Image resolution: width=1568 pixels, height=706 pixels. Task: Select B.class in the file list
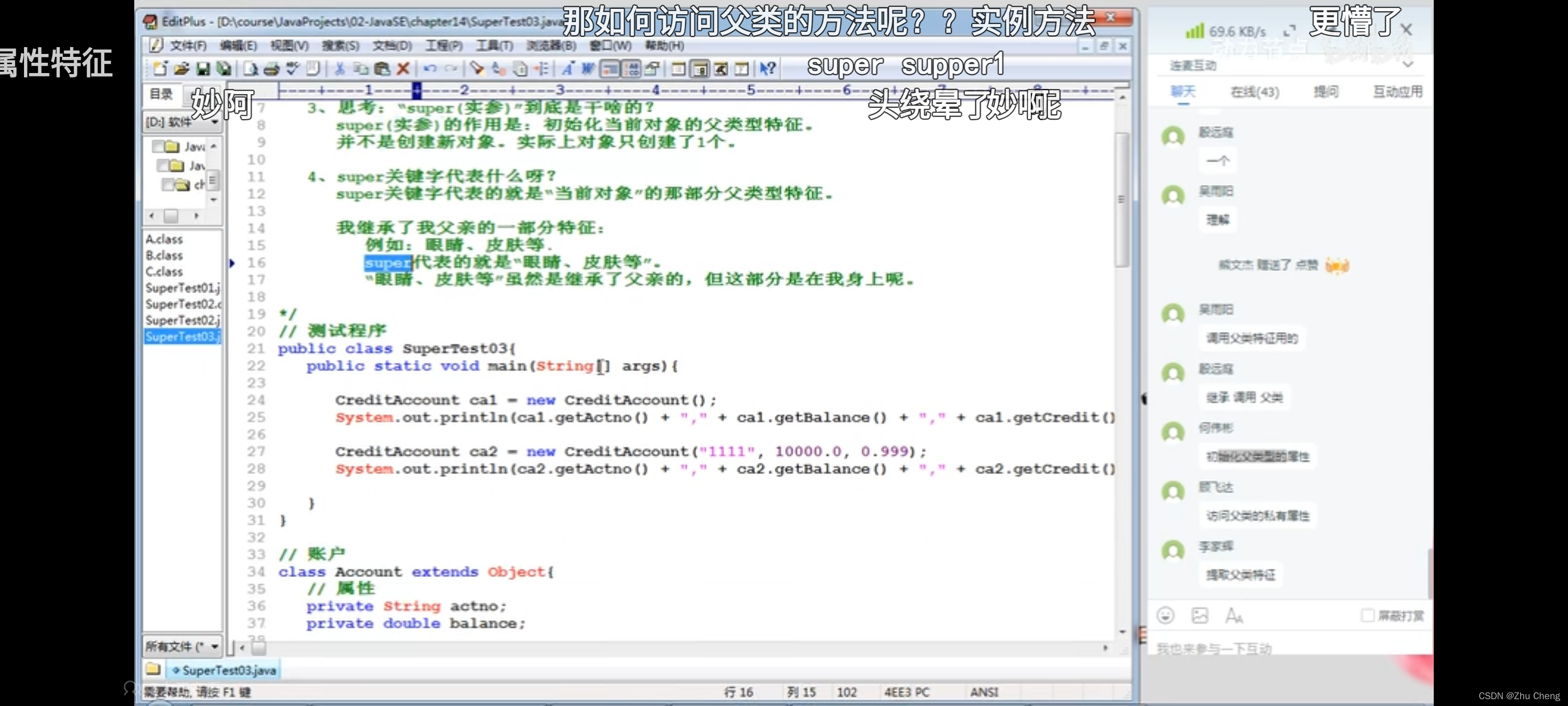tap(164, 255)
